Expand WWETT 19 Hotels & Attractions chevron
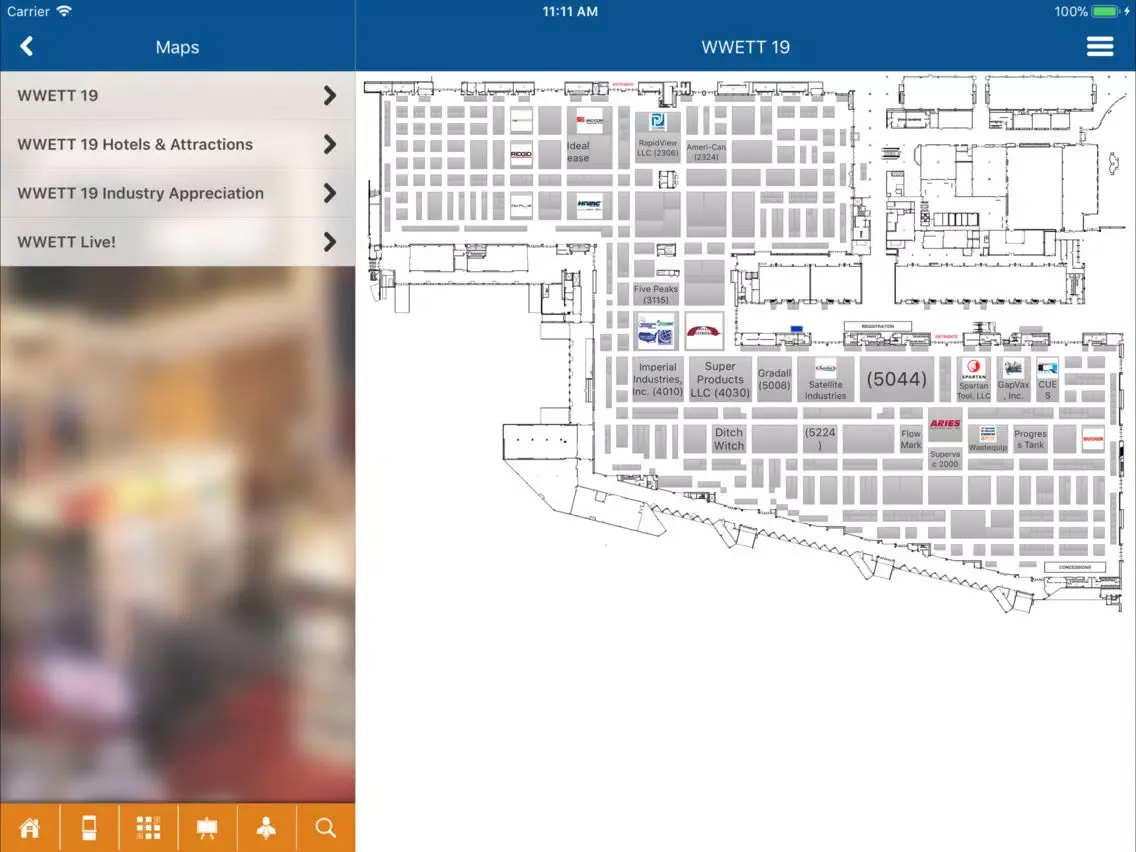The width and height of the screenshot is (1136, 852). [330, 144]
